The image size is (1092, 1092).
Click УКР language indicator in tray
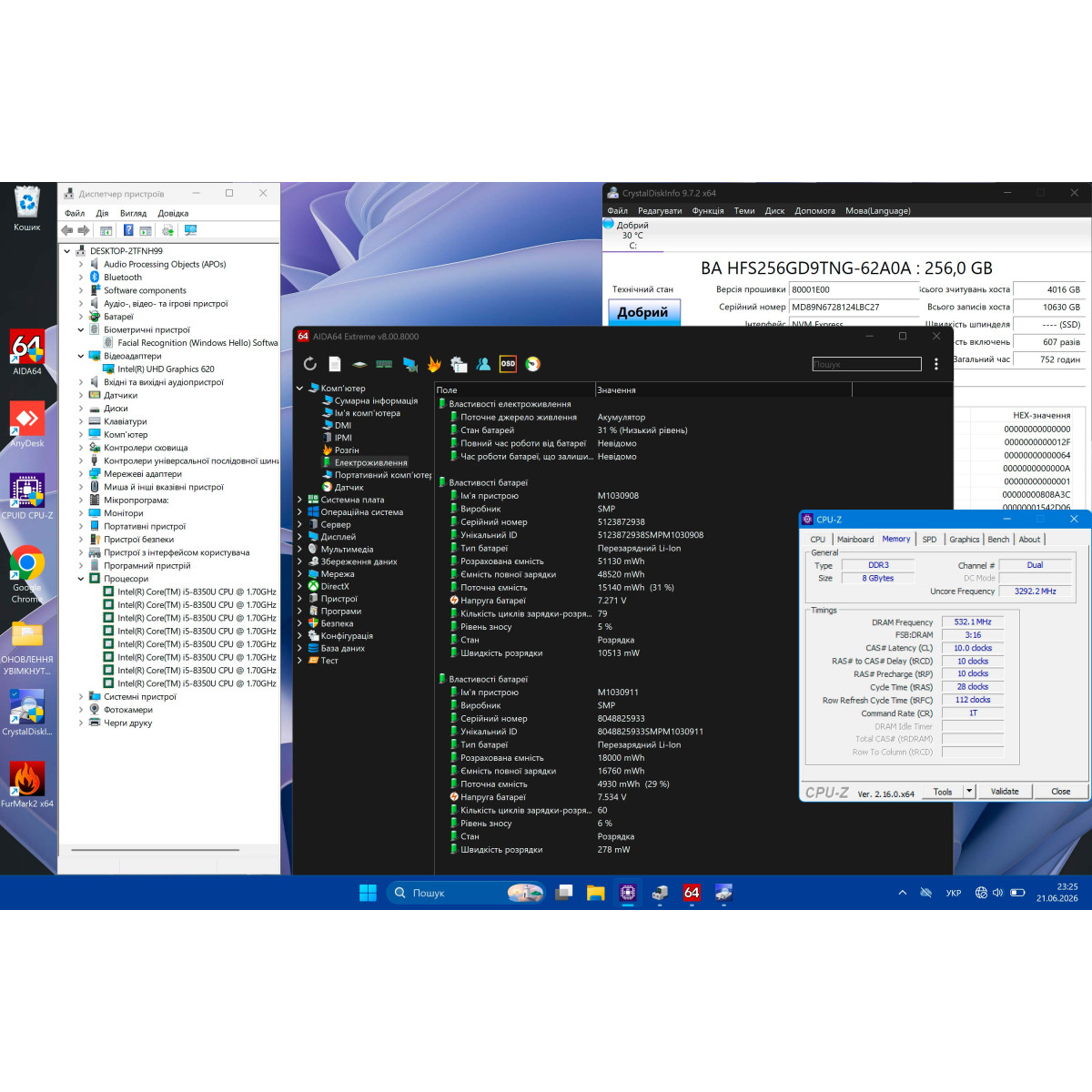(954, 893)
